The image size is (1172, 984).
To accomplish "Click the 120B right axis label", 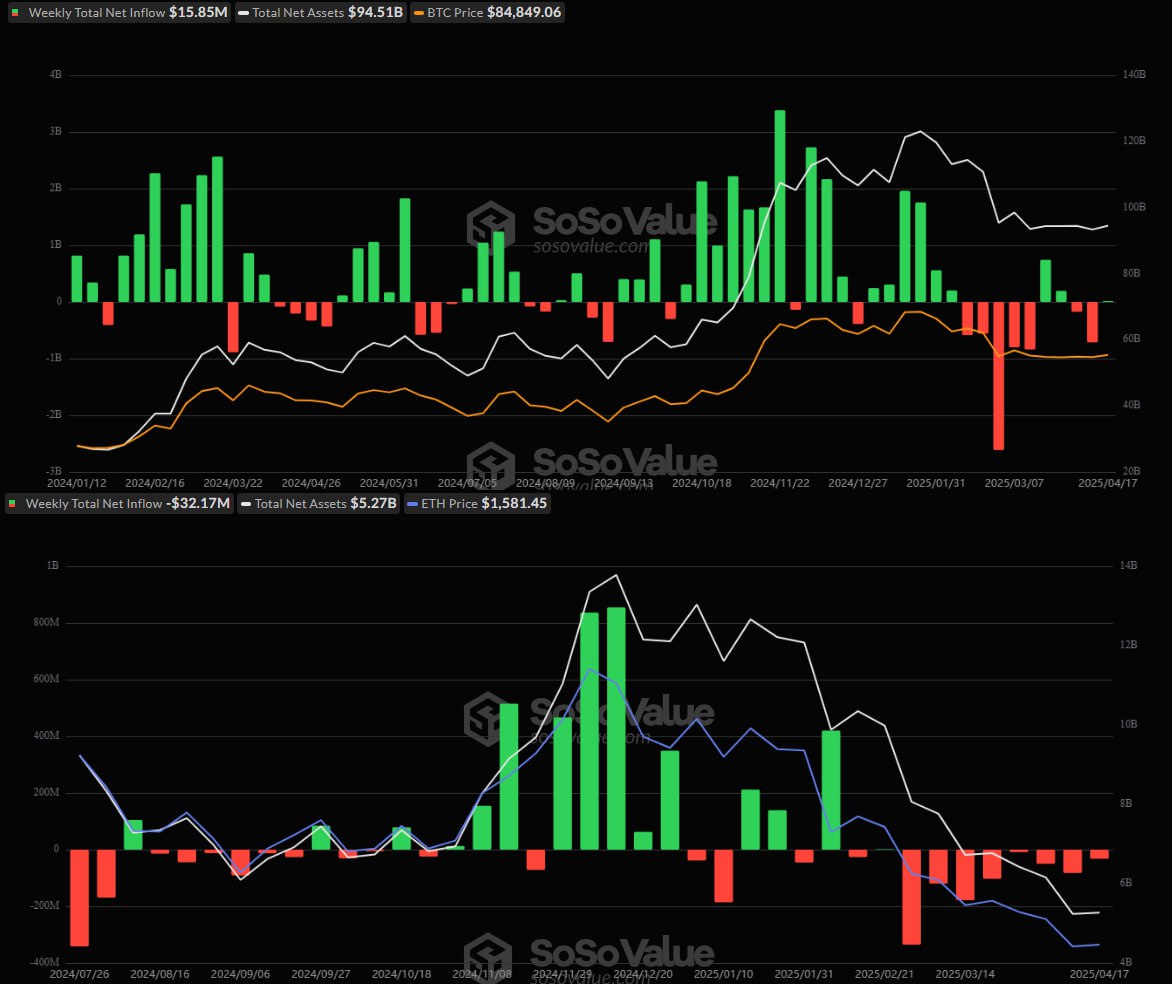I will point(1134,141).
